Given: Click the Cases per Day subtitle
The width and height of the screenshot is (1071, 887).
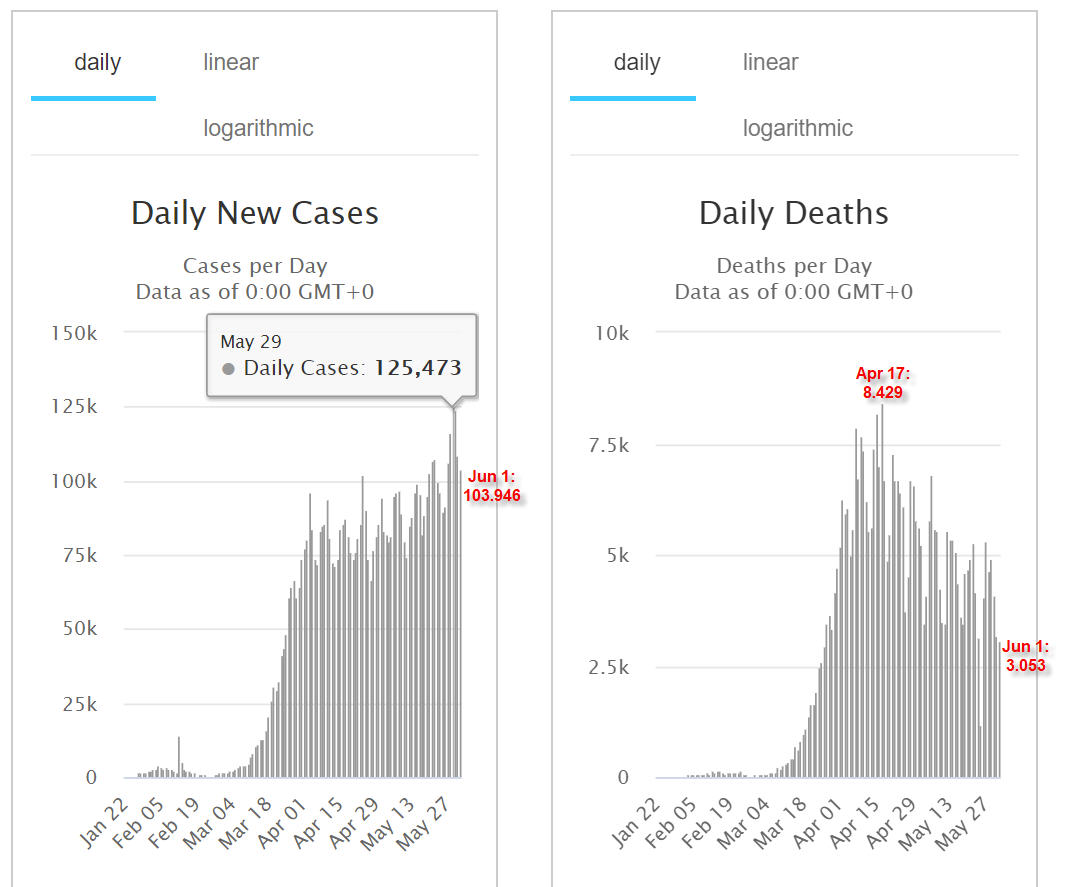Looking at the screenshot, I should coord(255,266).
